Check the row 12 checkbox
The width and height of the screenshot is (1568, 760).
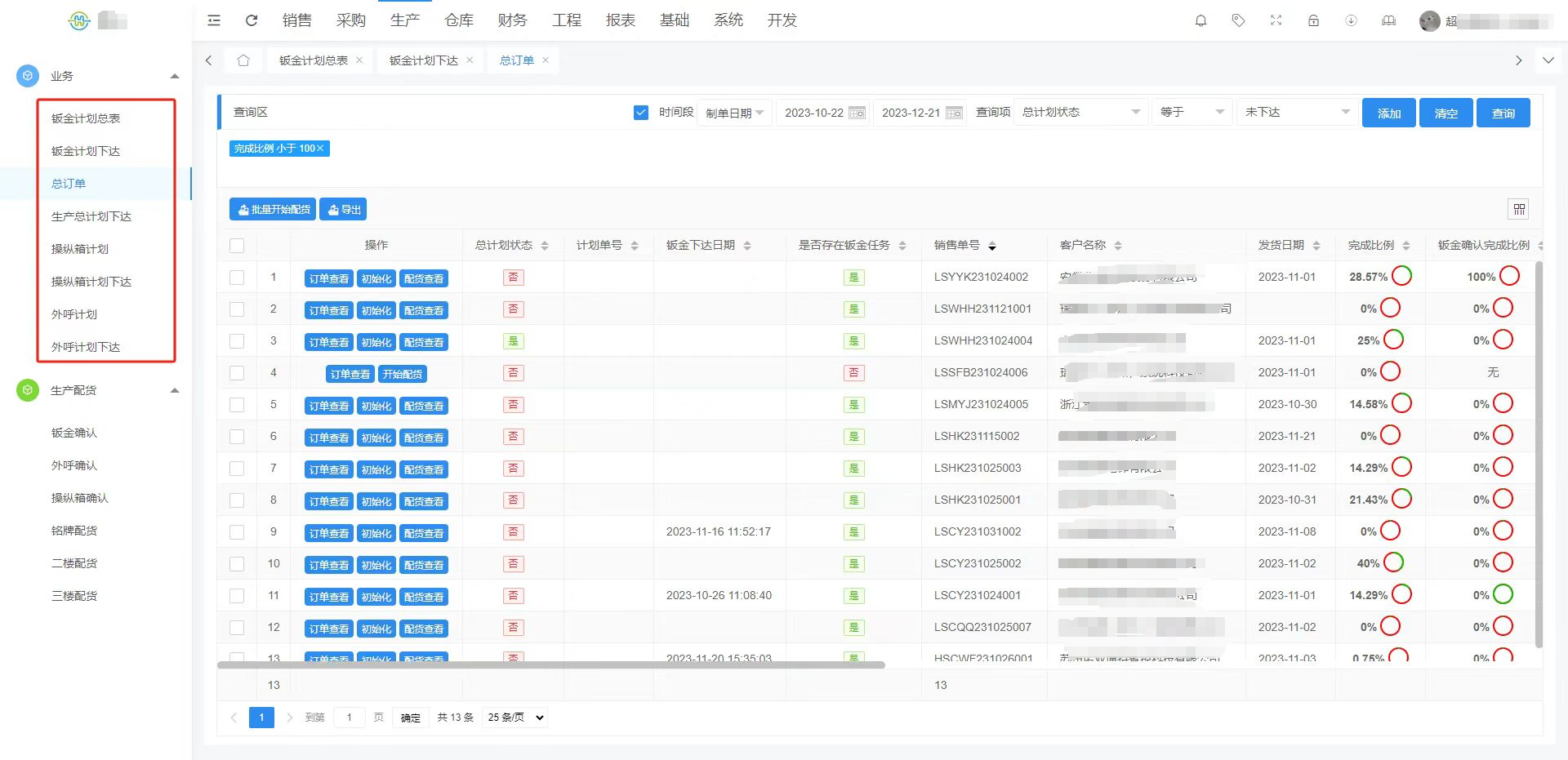point(237,628)
